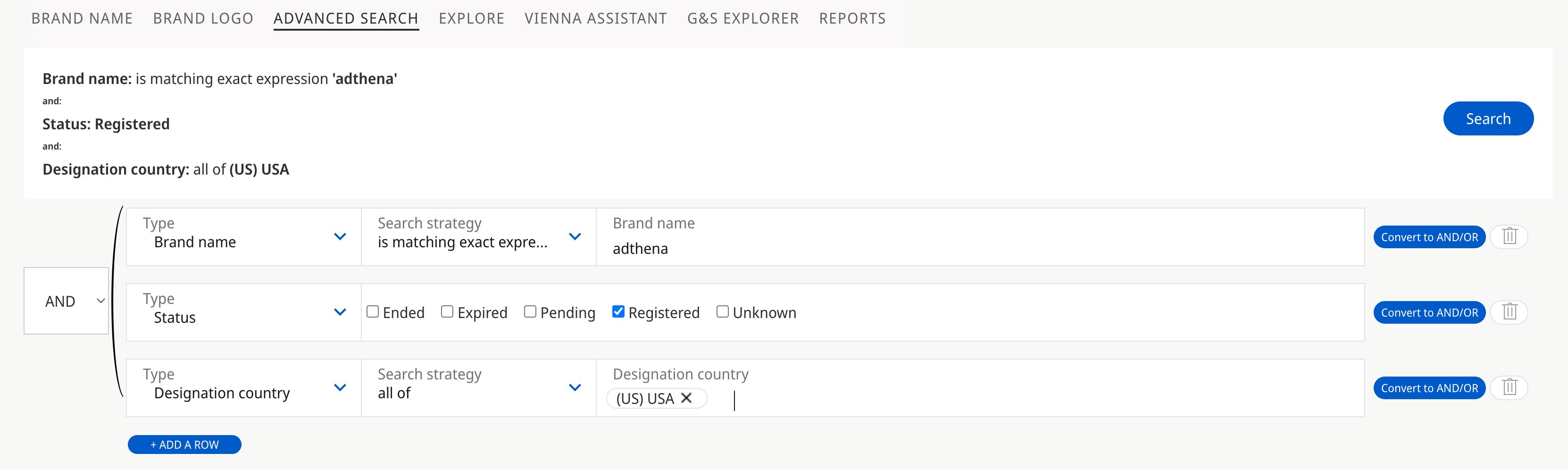Uncheck the Registered status checkbox
The width and height of the screenshot is (1568, 470).
(x=618, y=312)
